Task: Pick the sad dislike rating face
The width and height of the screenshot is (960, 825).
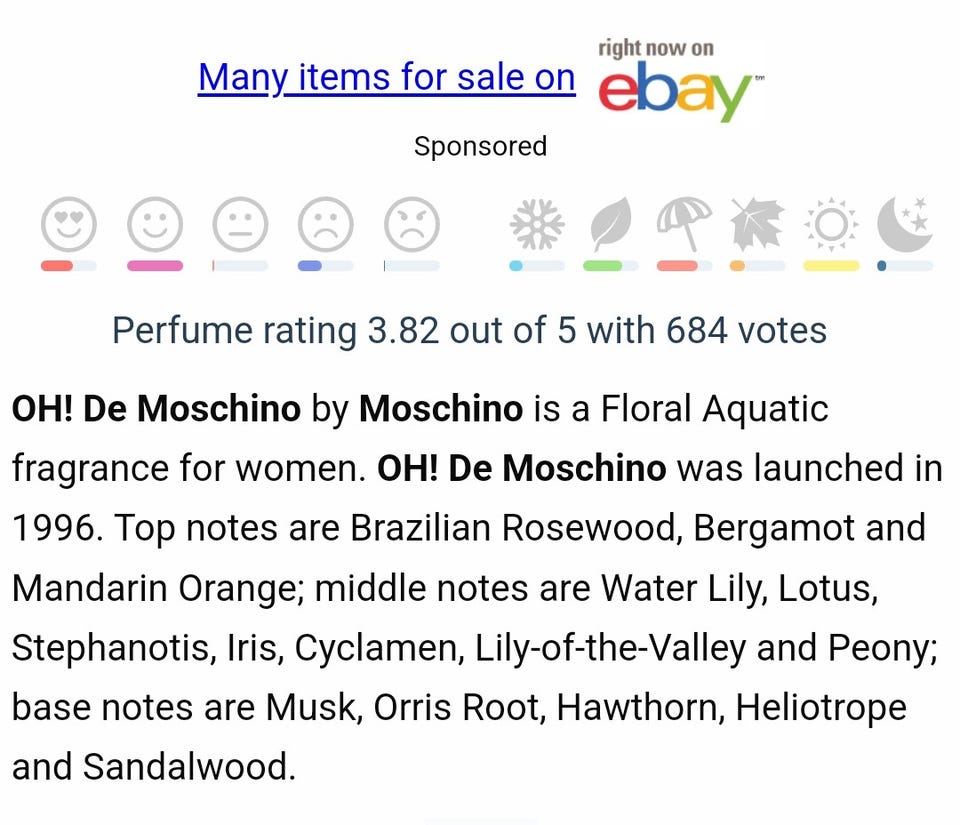Action: click(x=326, y=225)
